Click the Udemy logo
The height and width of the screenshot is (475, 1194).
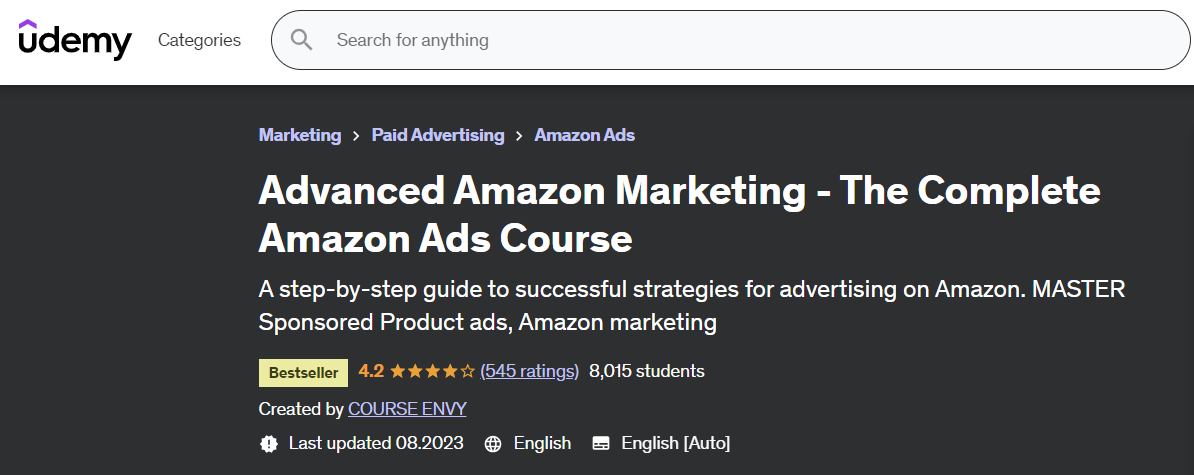(x=75, y=40)
